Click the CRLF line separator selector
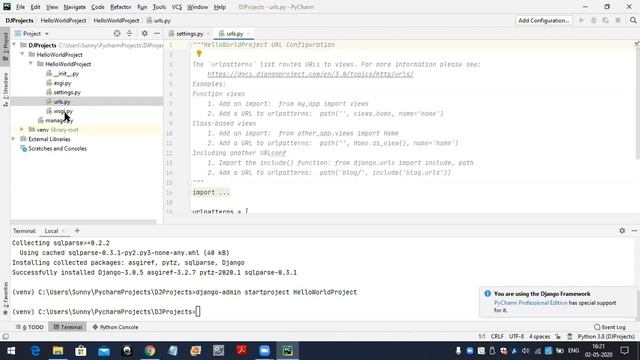This screenshot has width=640, height=360. tap(497, 337)
